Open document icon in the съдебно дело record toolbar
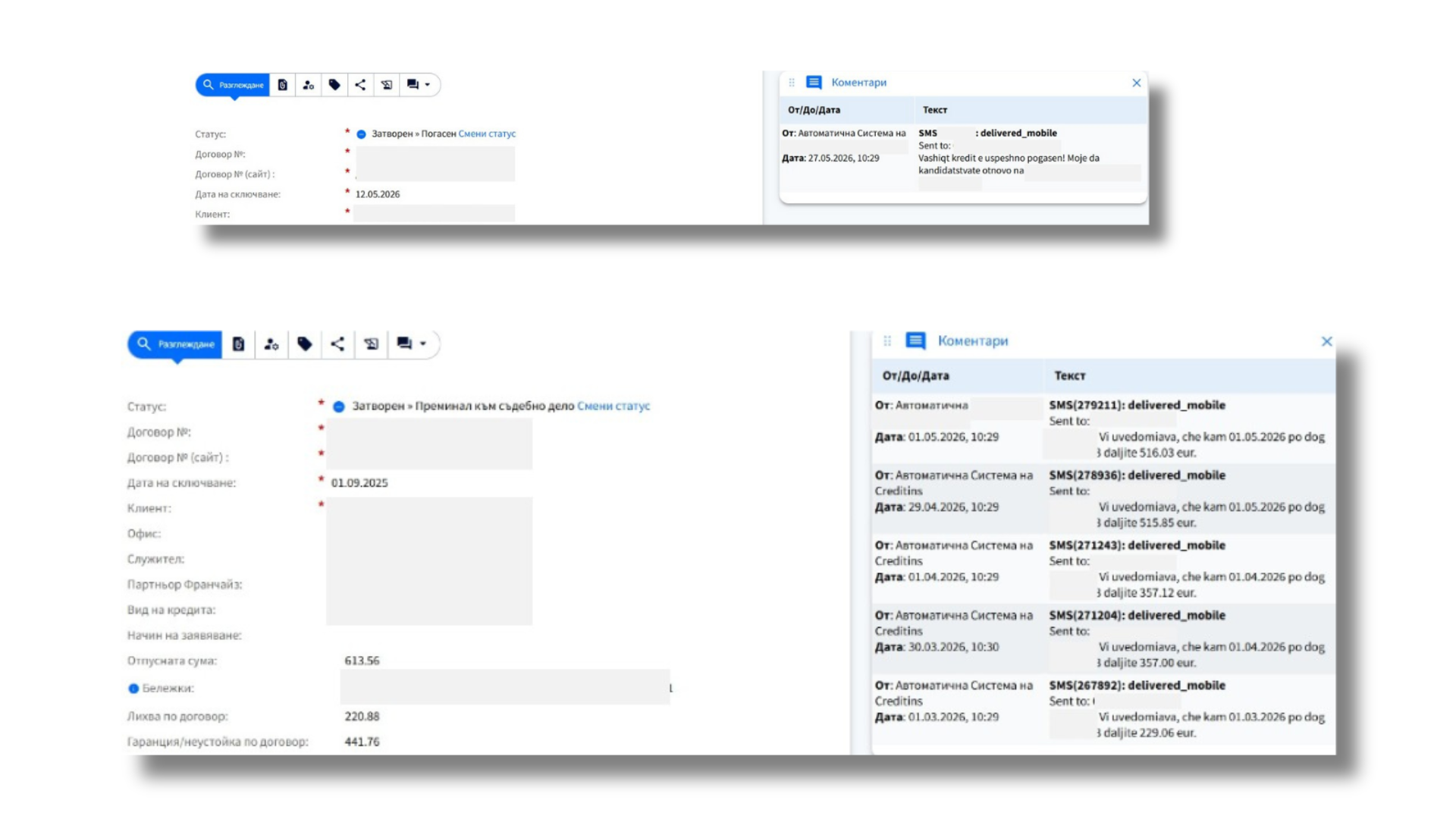The width and height of the screenshot is (1456, 819). [238, 344]
